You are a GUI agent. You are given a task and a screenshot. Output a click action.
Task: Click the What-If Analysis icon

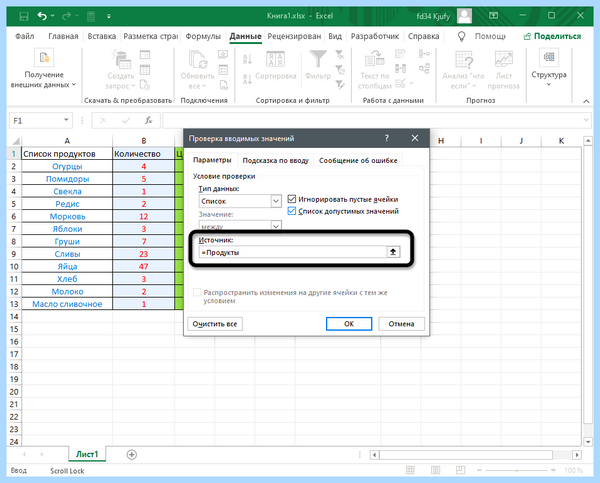point(464,60)
